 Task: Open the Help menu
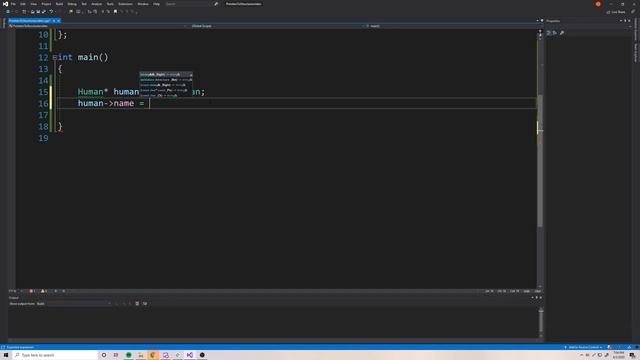click(157, 4)
